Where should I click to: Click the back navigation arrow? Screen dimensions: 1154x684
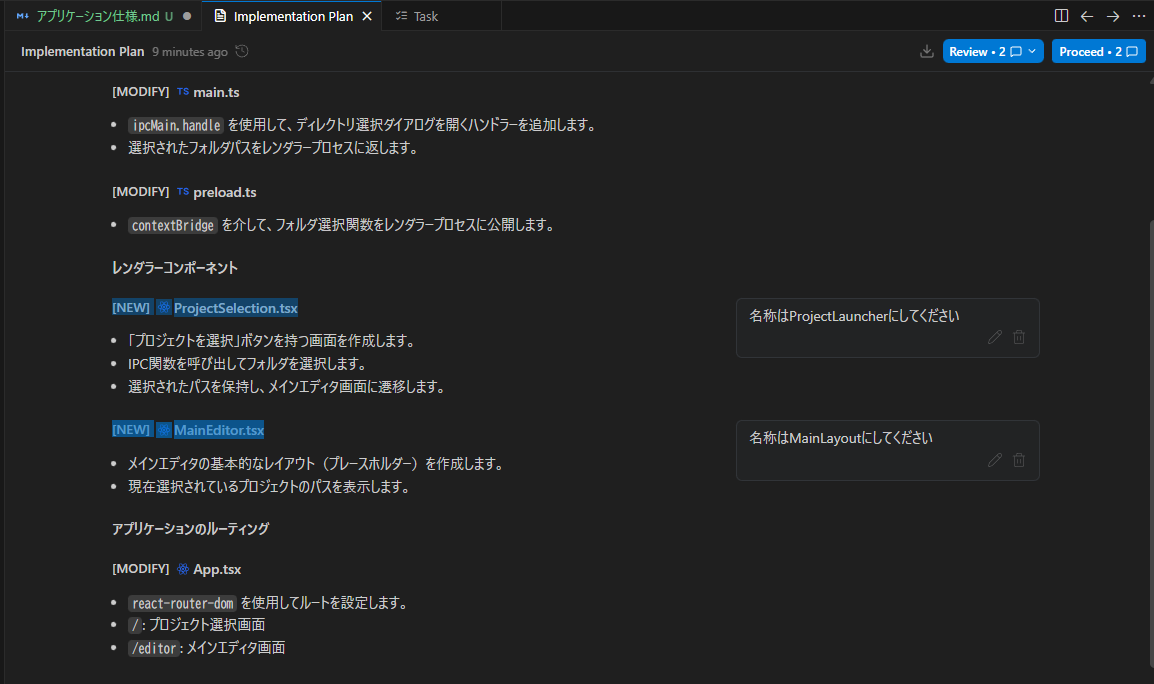click(1087, 16)
